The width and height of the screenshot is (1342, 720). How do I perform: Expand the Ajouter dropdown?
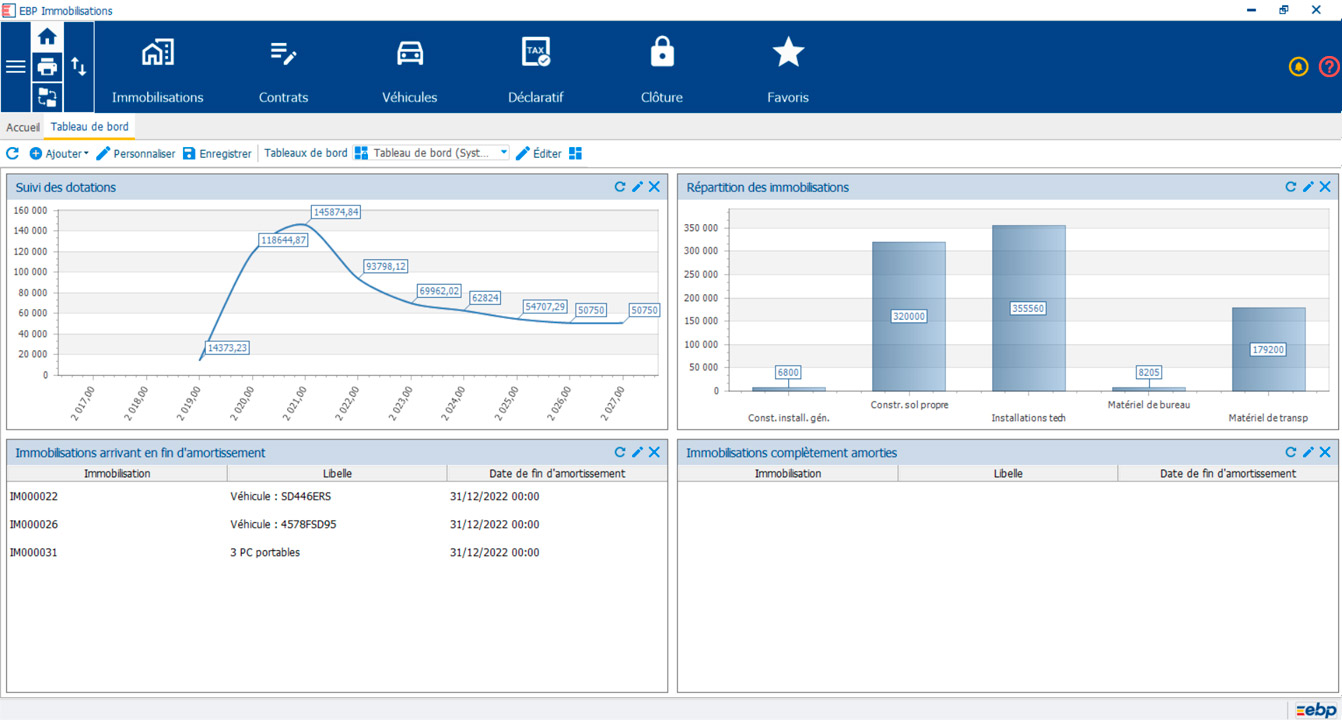tap(60, 154)
